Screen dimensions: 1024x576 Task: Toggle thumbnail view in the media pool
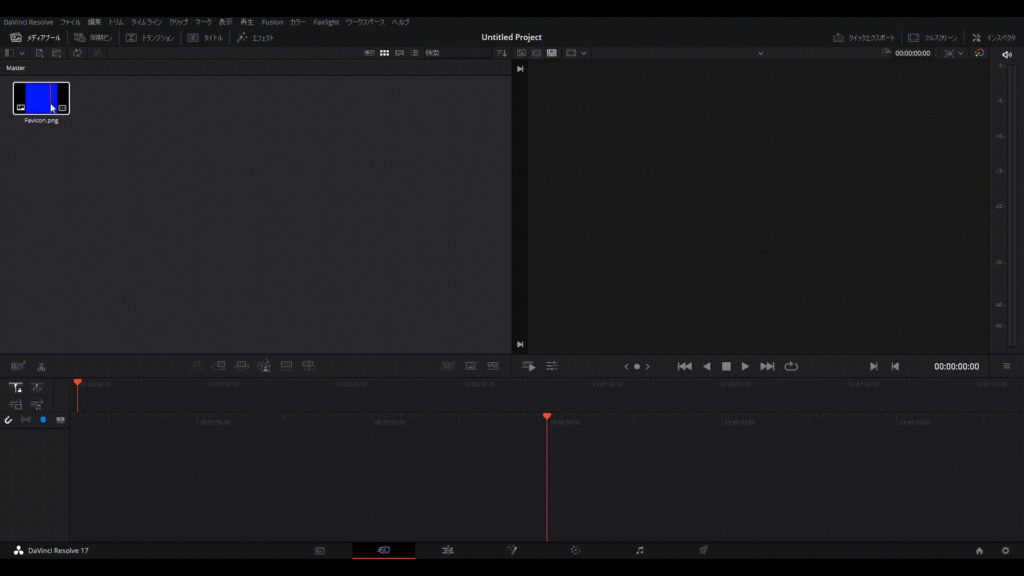pos(385,53)
